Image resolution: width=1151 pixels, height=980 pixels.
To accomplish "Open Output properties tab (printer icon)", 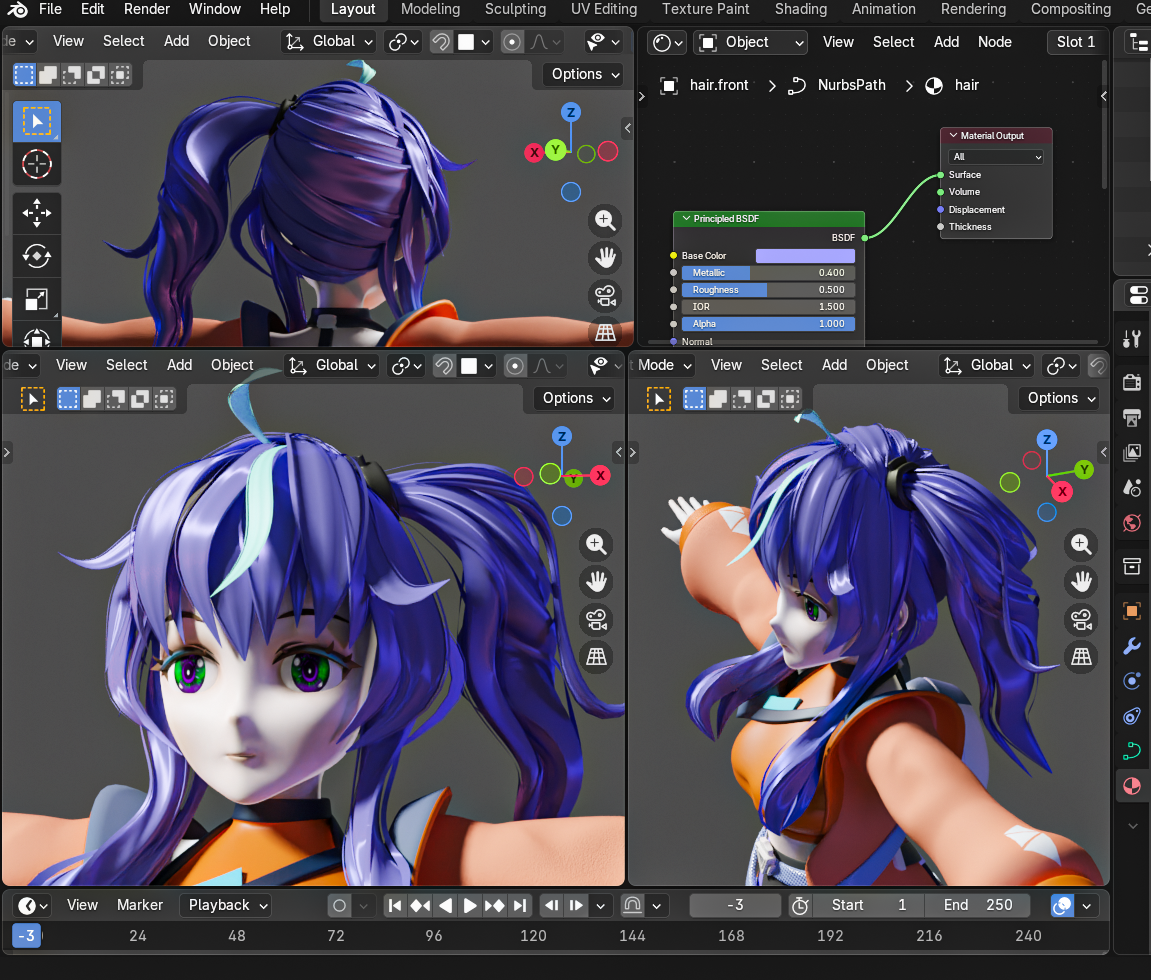I will [1132, 417].
